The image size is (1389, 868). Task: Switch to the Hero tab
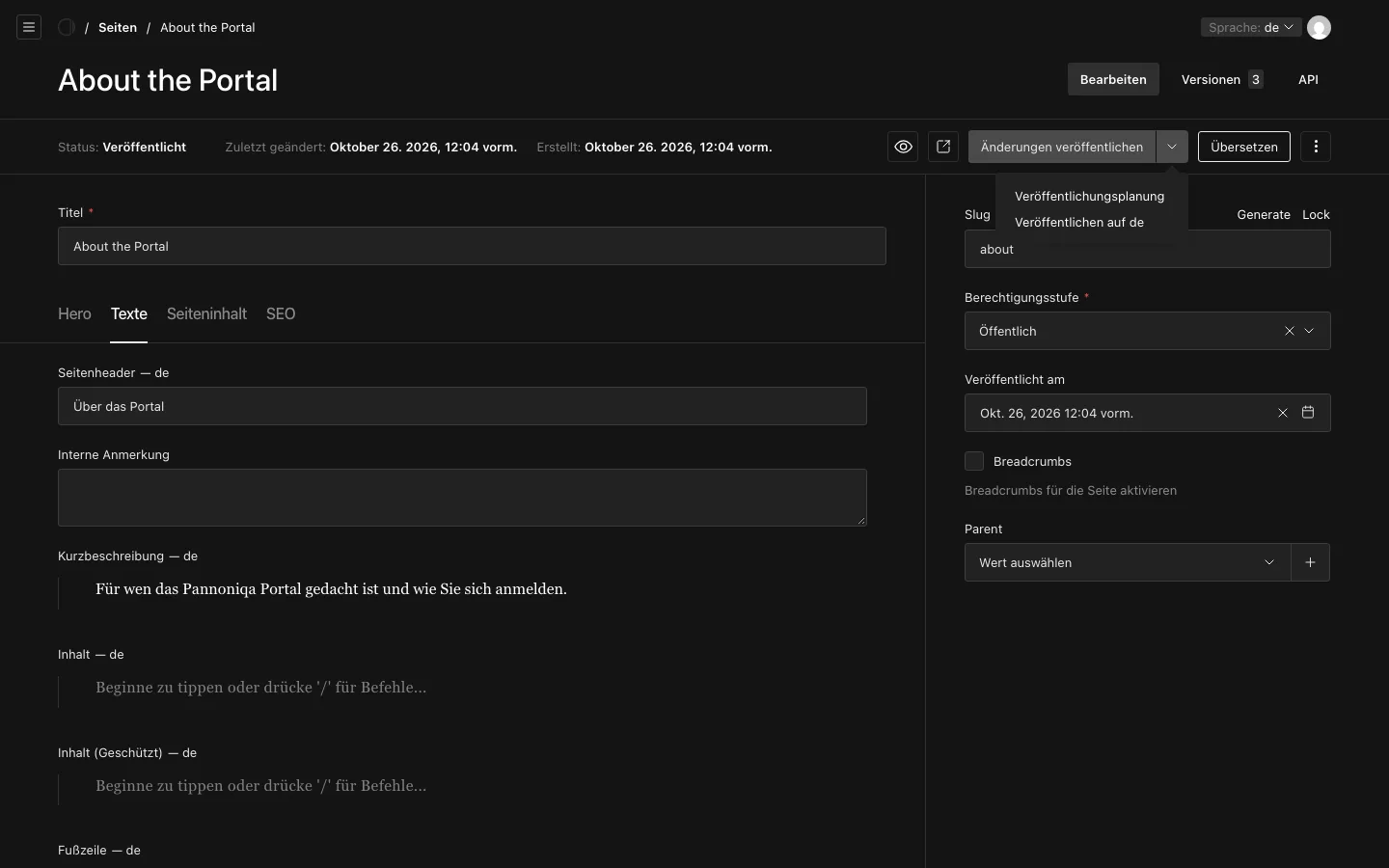[x=74, y=313]
